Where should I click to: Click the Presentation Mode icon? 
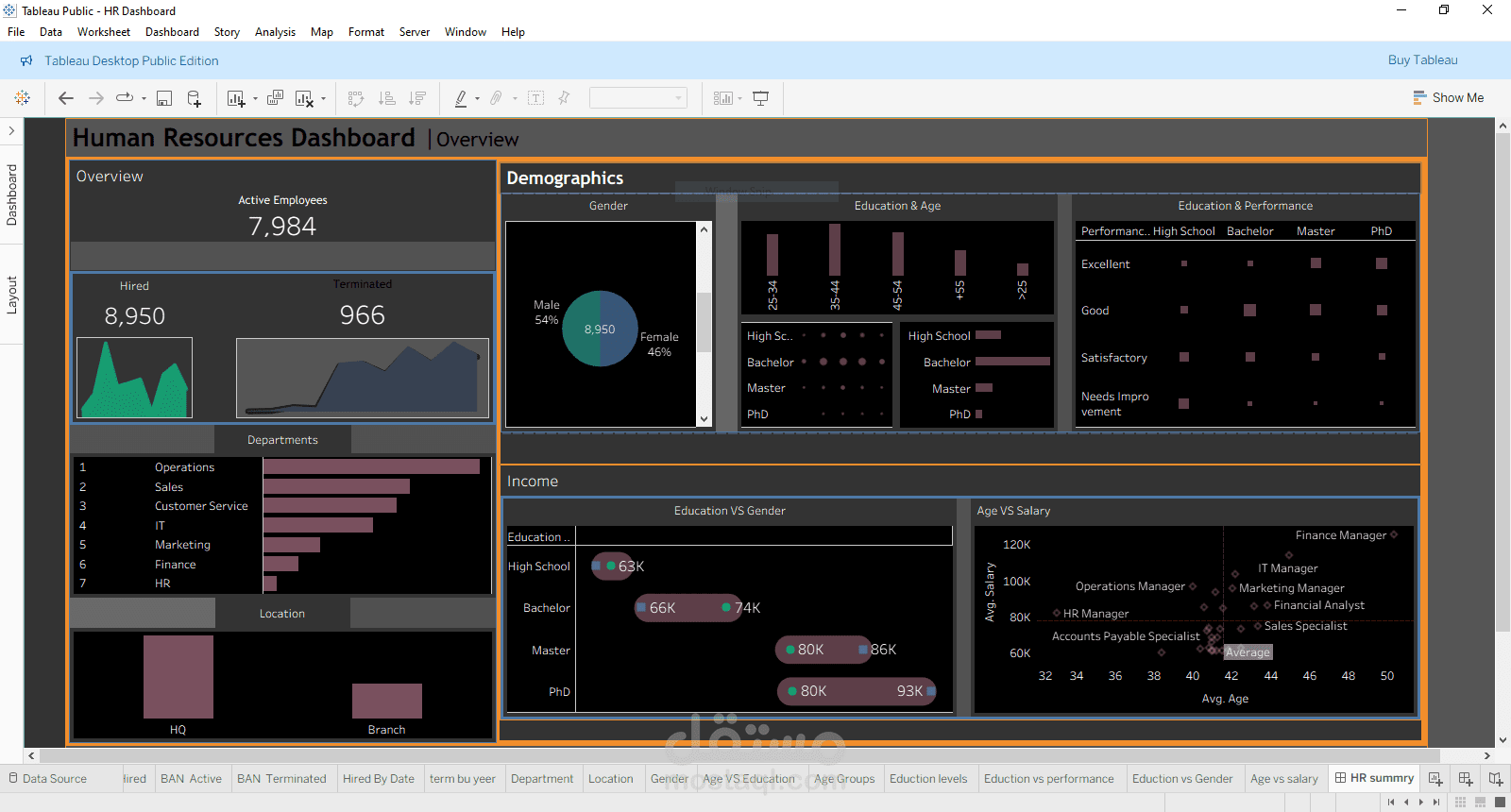pyautogui.click(x=761, y=98)
